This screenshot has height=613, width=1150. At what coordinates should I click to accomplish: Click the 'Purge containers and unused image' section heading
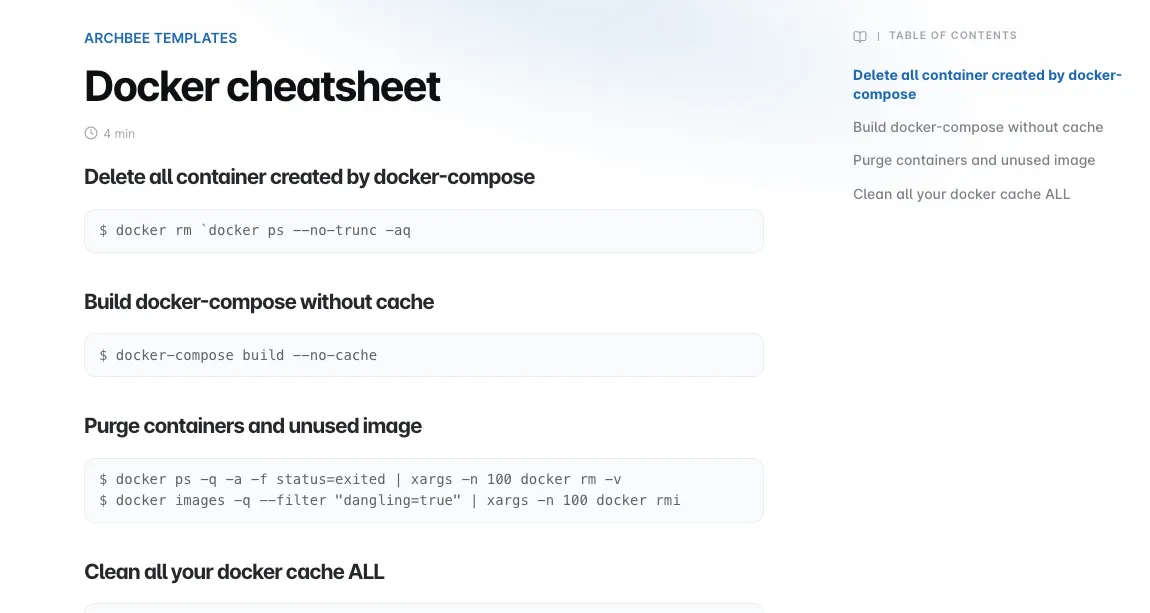click(252, 426)
